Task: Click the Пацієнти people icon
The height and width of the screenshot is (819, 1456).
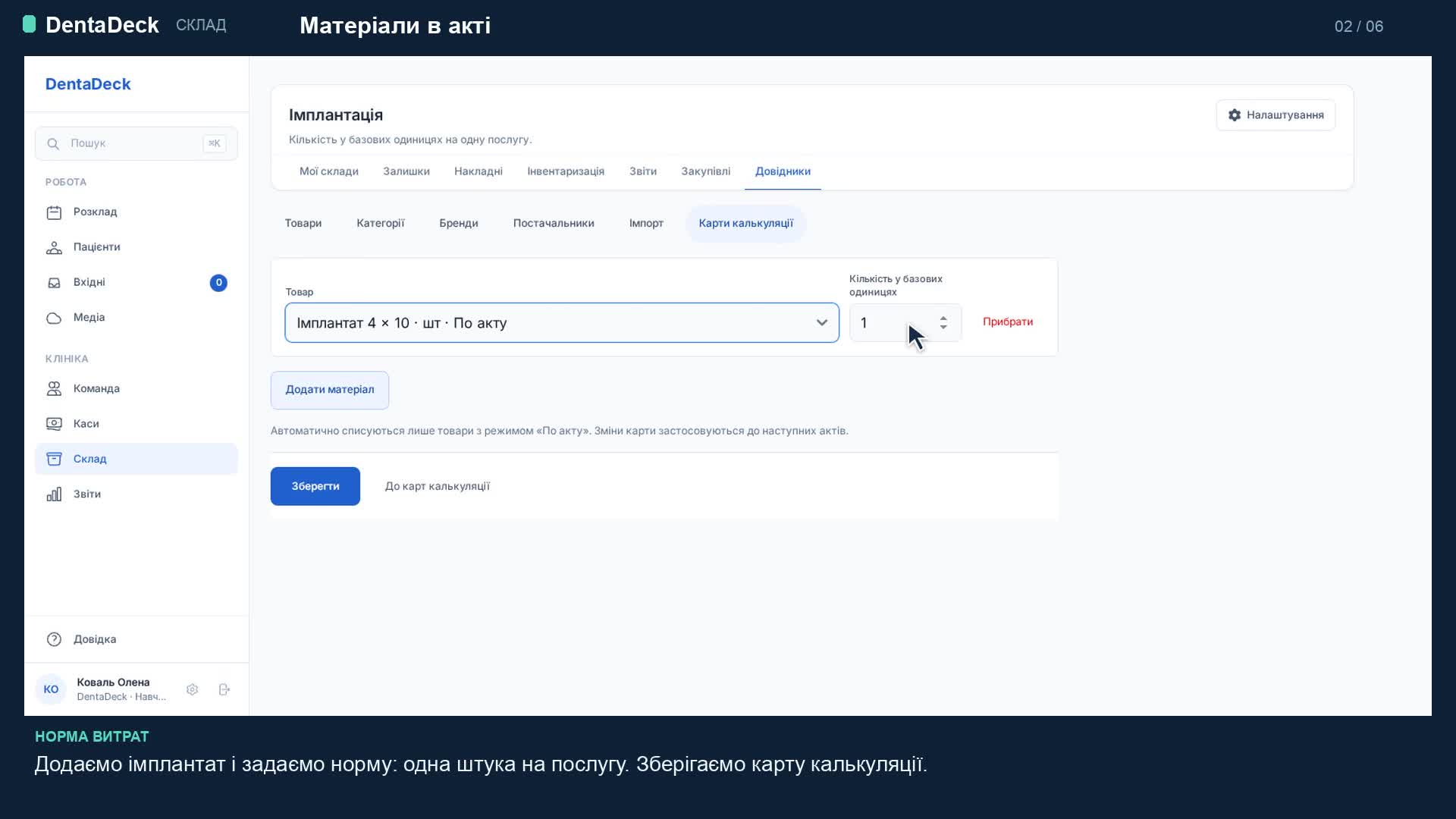Action: click(54, 247)
